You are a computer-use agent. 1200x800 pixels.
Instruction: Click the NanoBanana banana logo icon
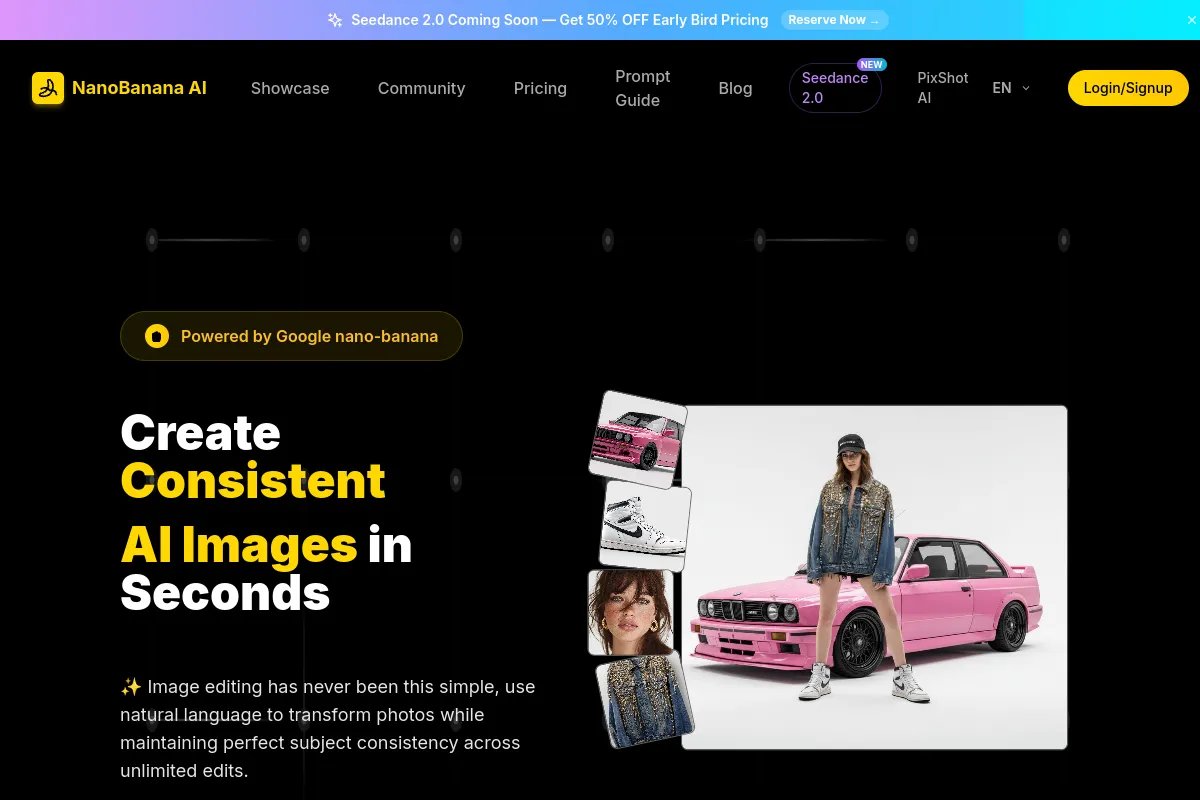point(48,88)
